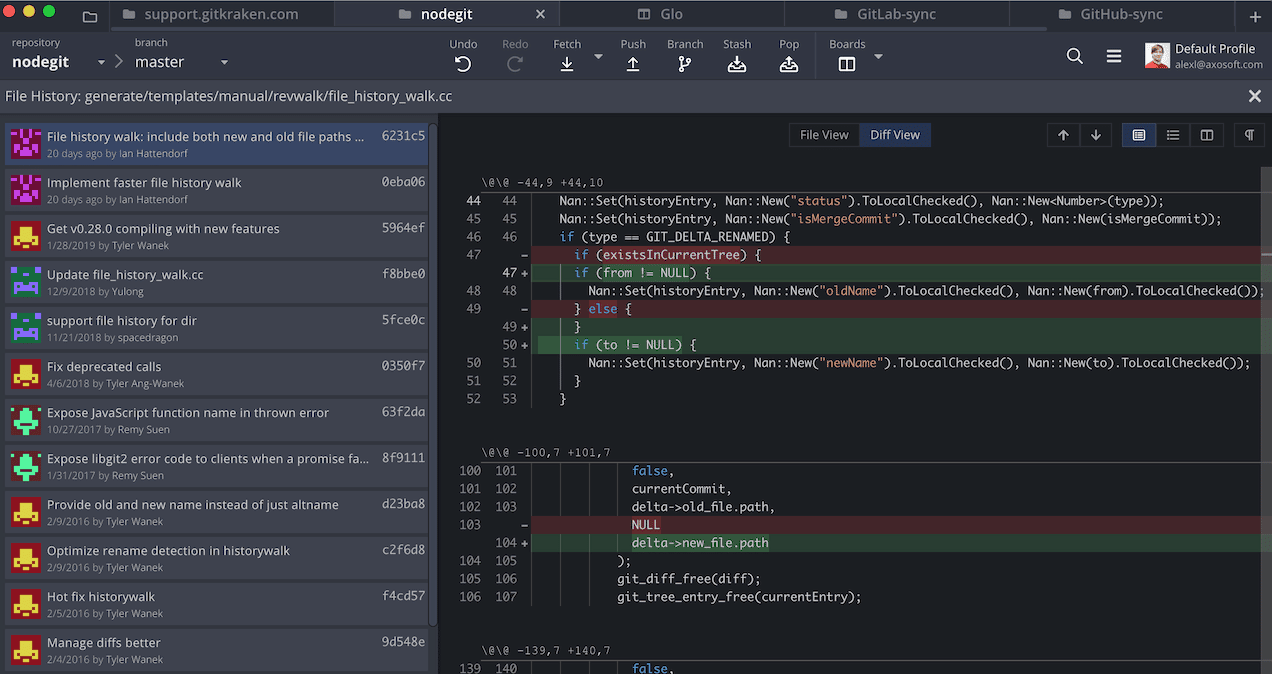1272x674 pixels.
Task: Click the Undo icon in toolbar
Action: pos(462,63)
